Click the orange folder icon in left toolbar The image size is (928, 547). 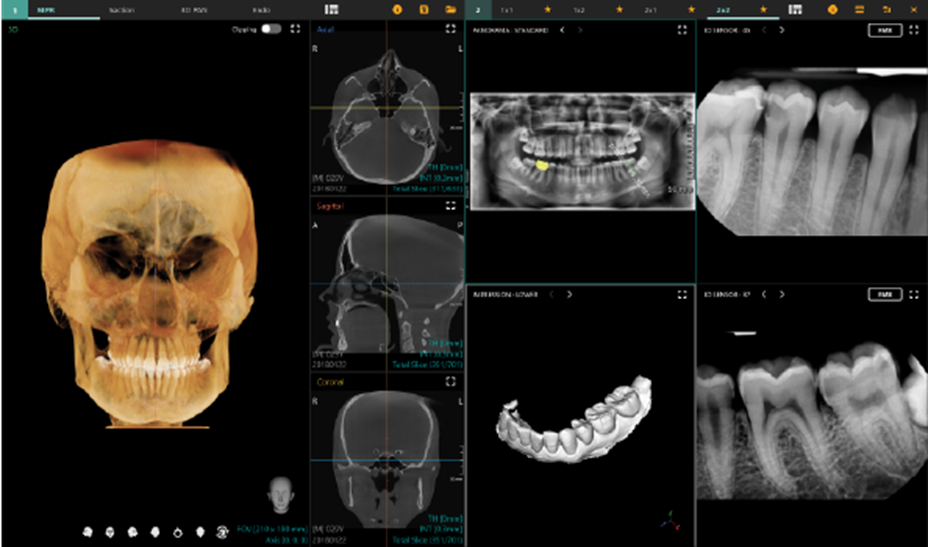(x=451, y=9)
